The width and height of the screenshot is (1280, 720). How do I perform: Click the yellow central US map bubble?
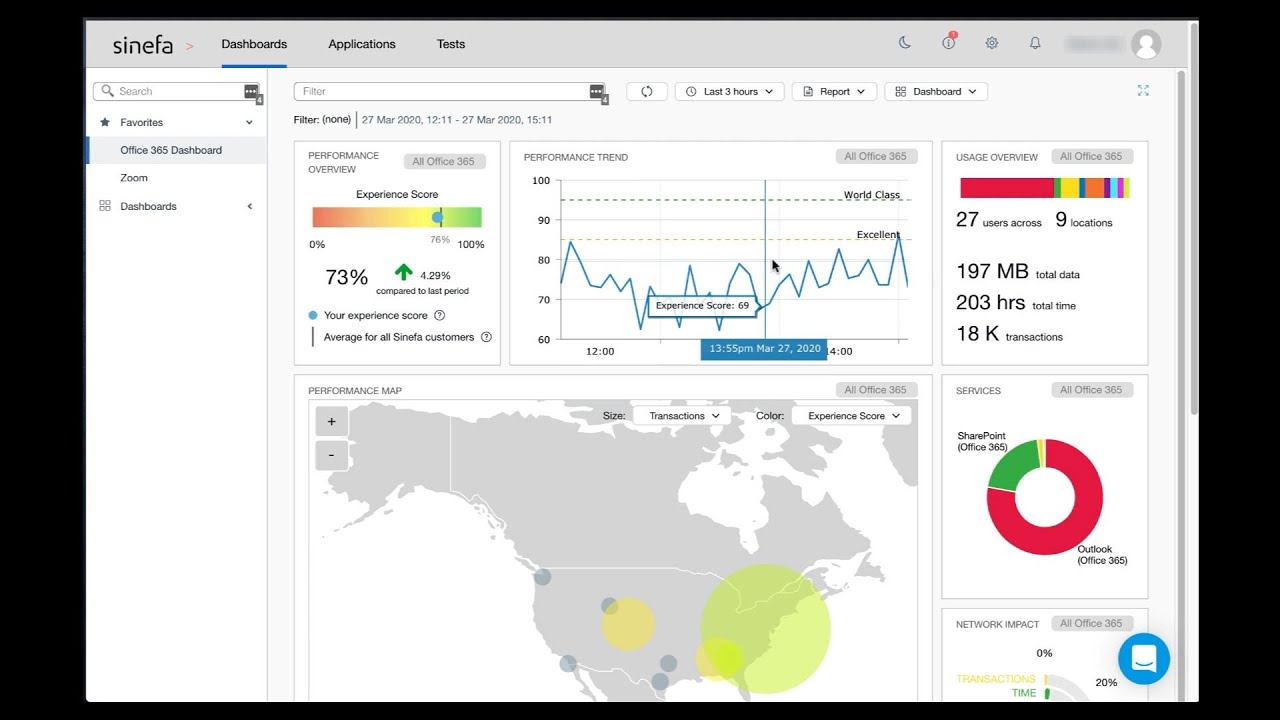[x=628, y=624]
